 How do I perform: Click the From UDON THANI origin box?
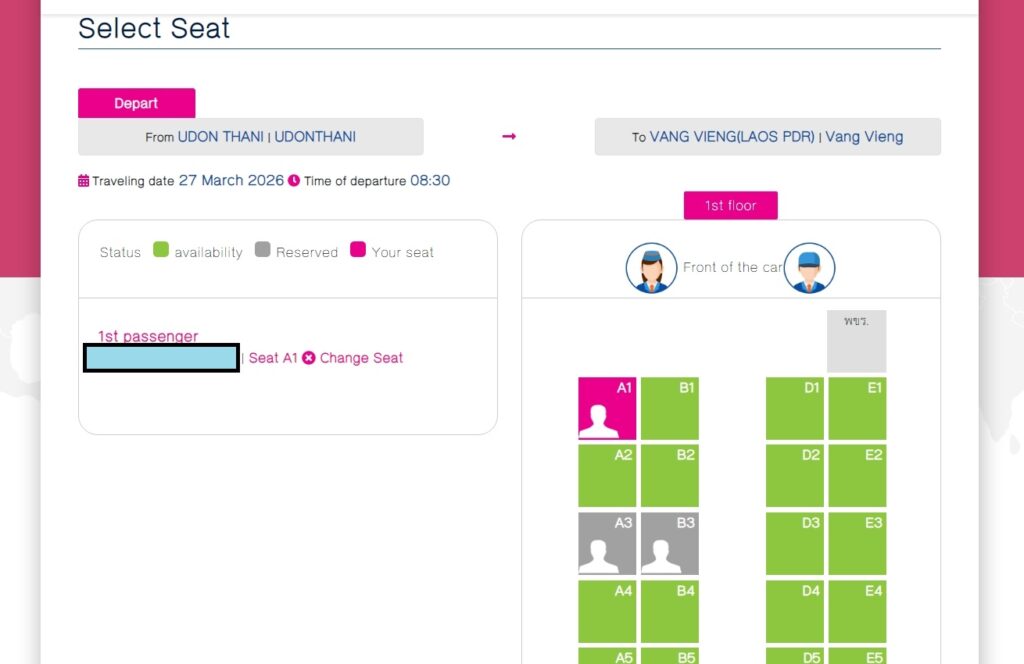250,137
